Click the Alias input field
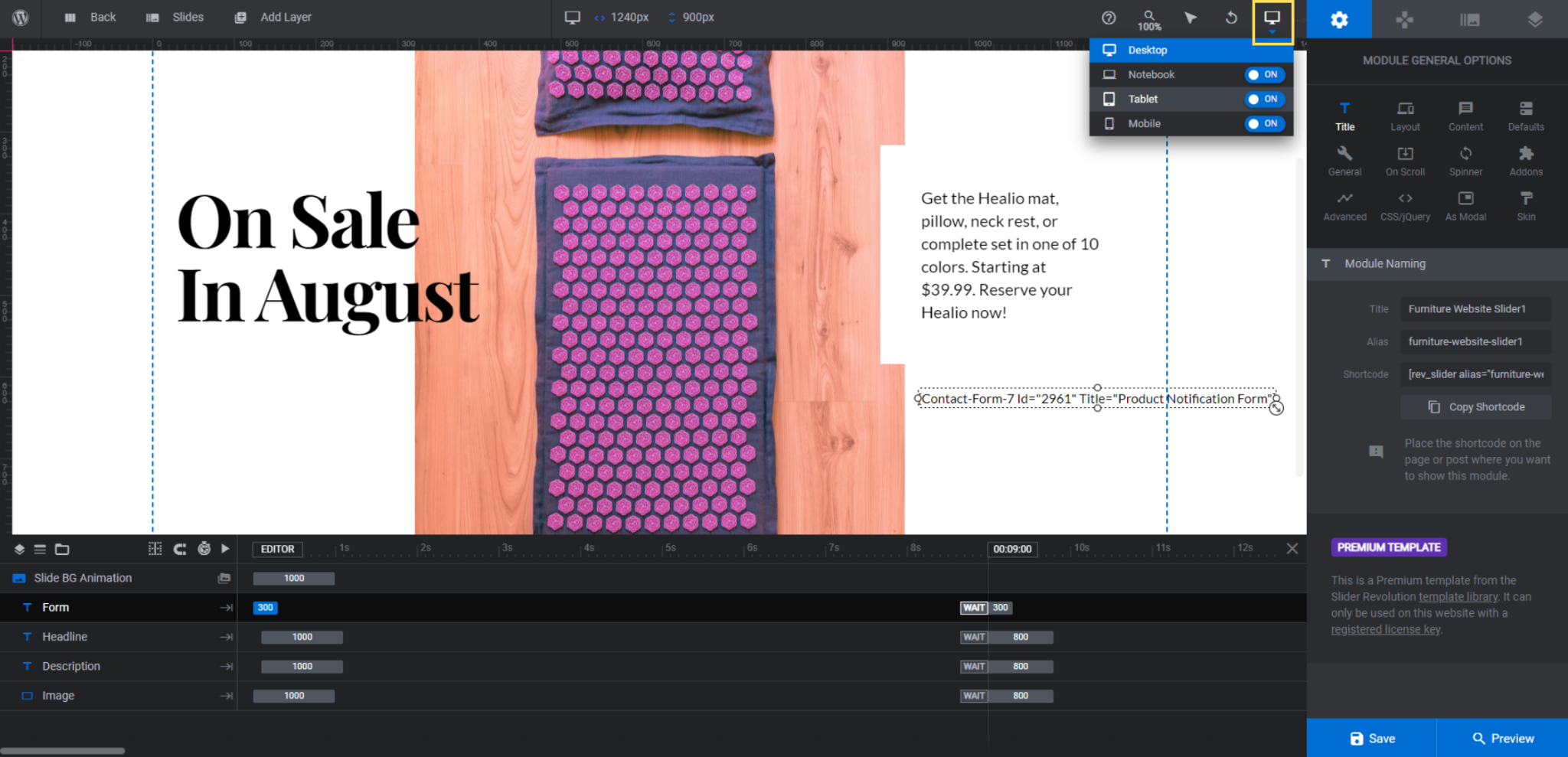This screenshot has height=757, width=1568. pyautogui.click(x=1475, y=342)
